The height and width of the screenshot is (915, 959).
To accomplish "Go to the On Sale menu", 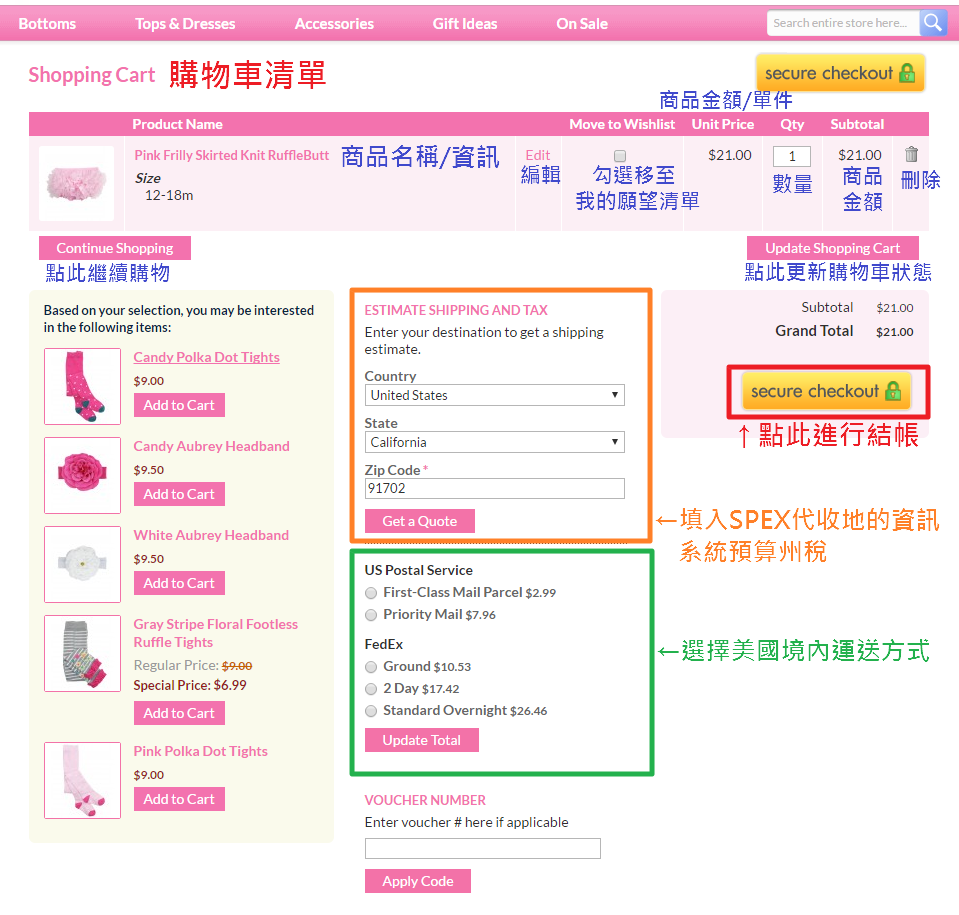I will pos(582,24).
